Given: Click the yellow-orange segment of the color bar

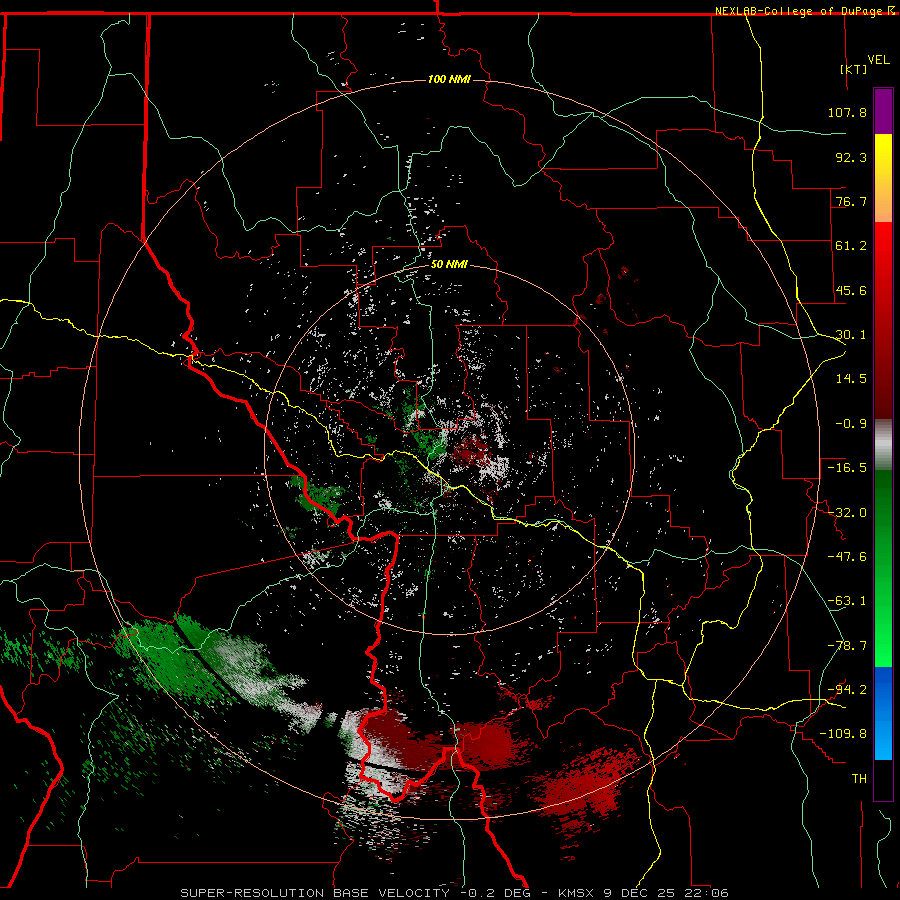Looking at the screenshot, I should 883,178.
